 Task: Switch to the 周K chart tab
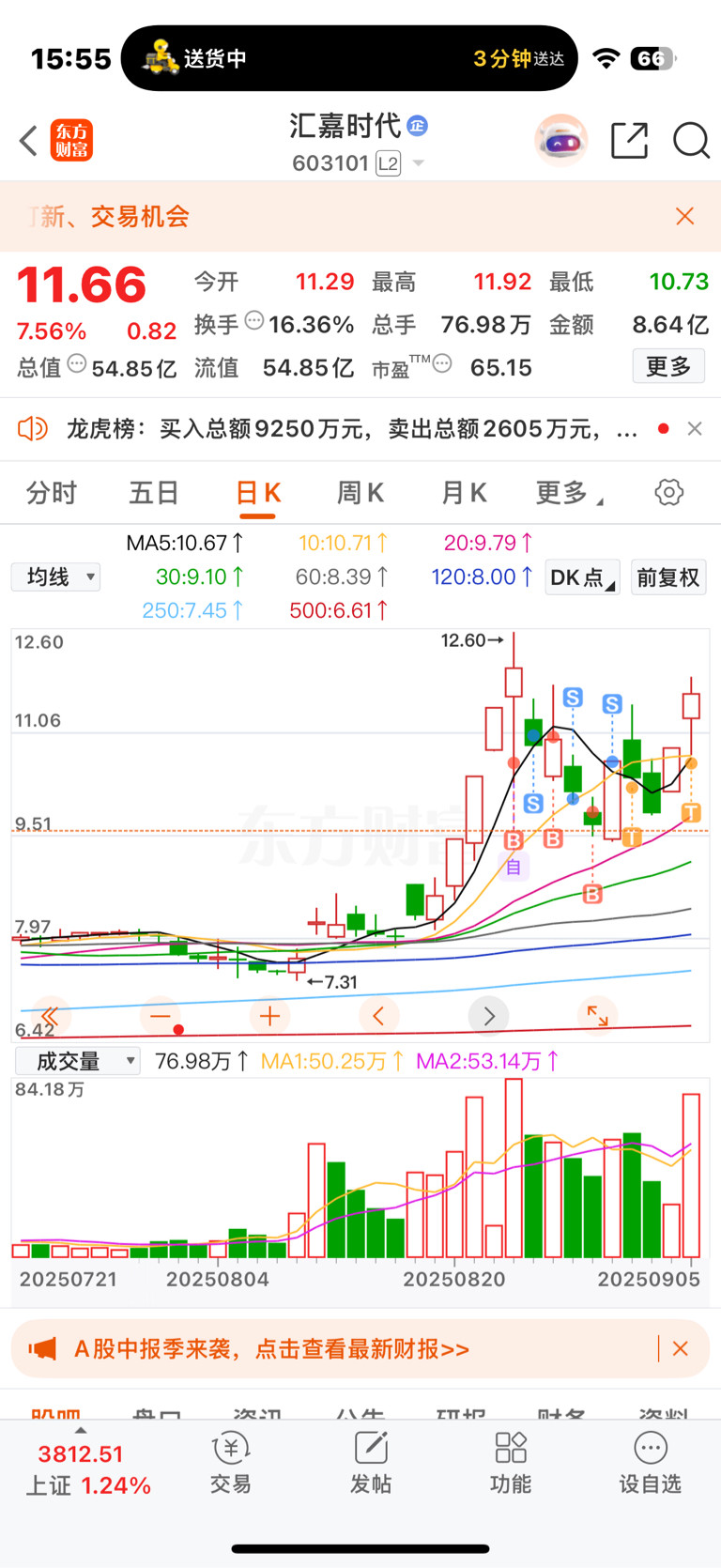[360, 493]
